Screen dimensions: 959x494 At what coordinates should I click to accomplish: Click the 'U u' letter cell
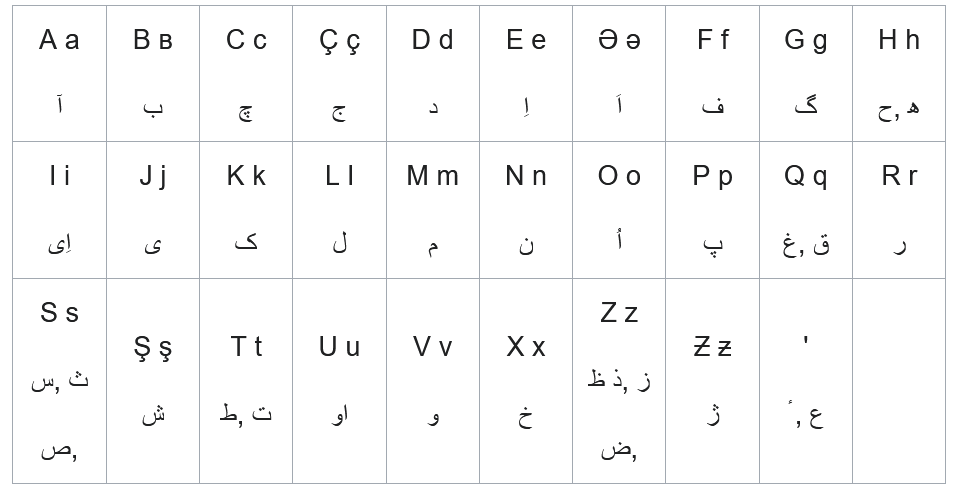point(339,382)
